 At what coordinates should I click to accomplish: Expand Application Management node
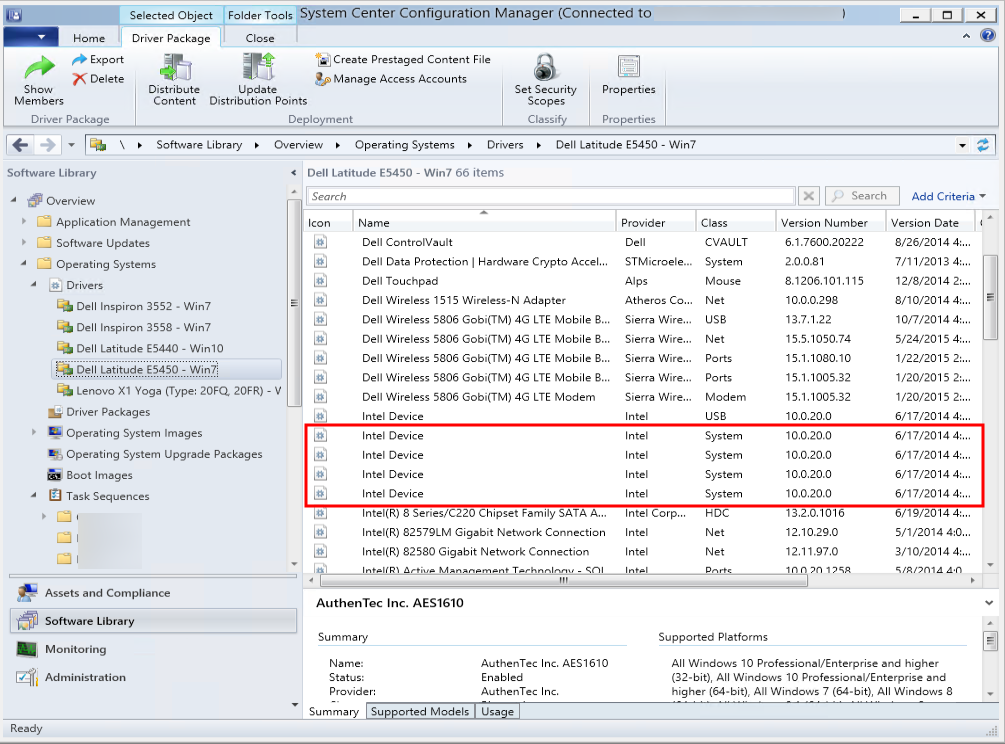24,222
